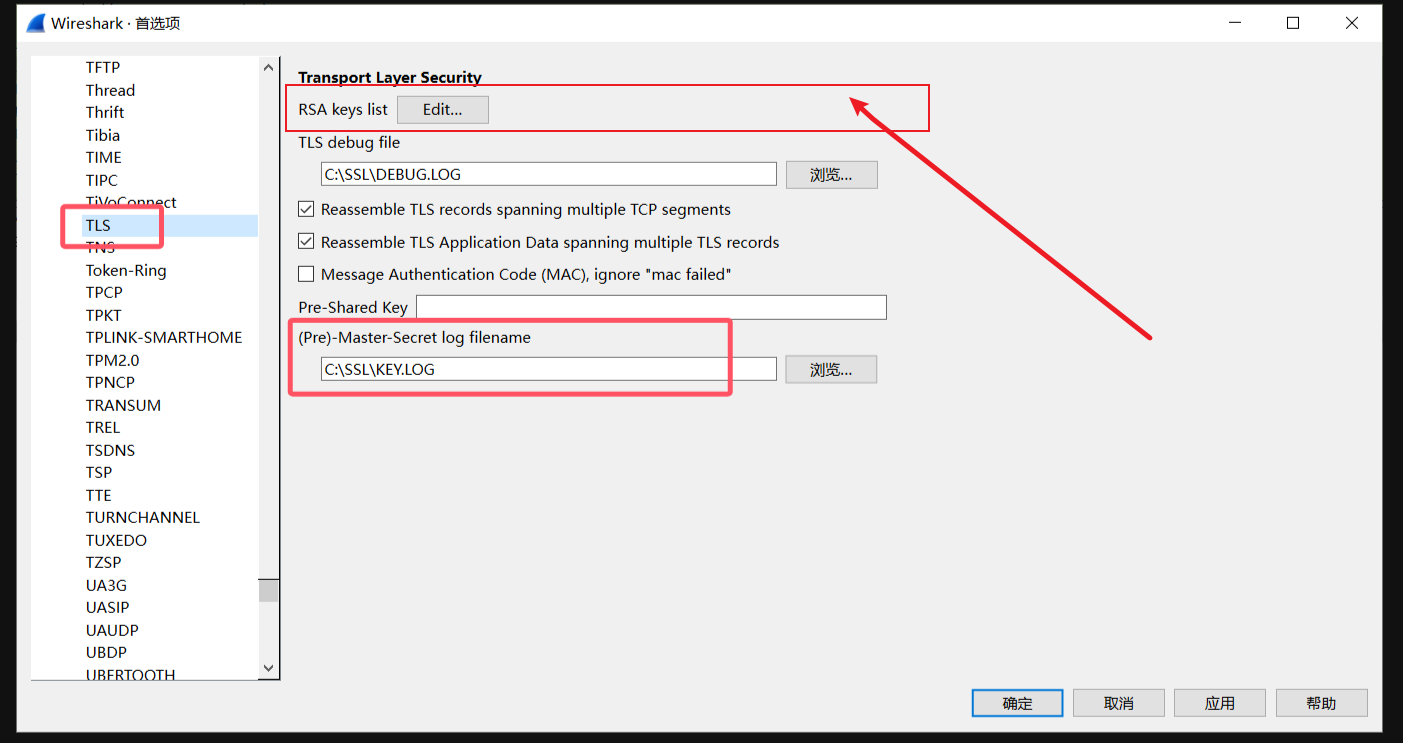Select the TLS protocol entry
Screen dimensions: 1403x743
click(x=98, y=226)
